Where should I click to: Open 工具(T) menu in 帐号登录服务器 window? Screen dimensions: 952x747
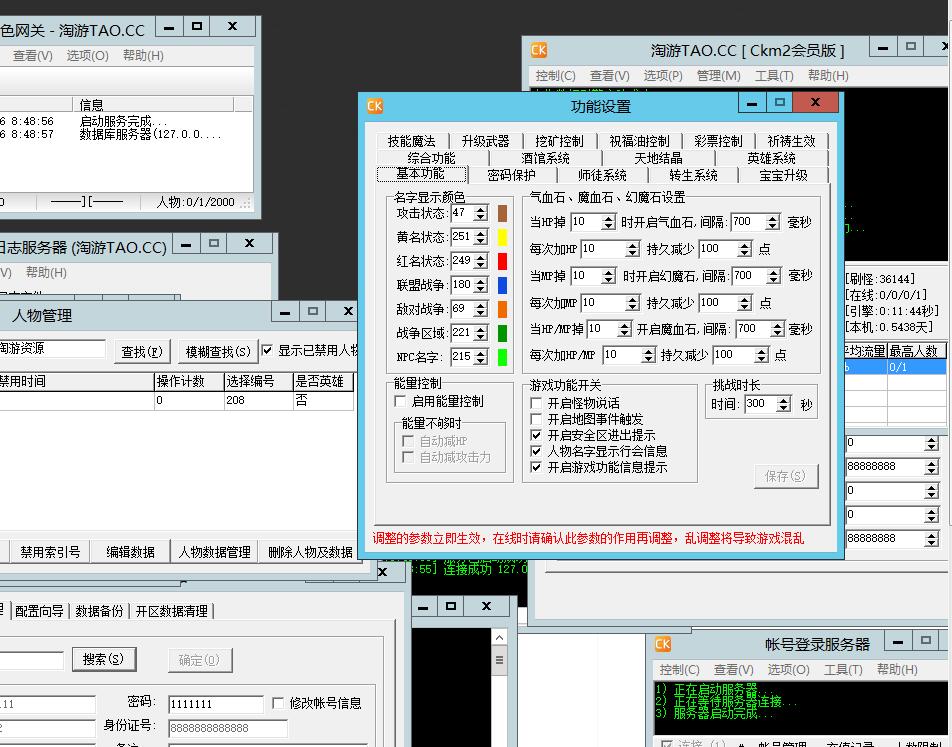coord(842,669)
